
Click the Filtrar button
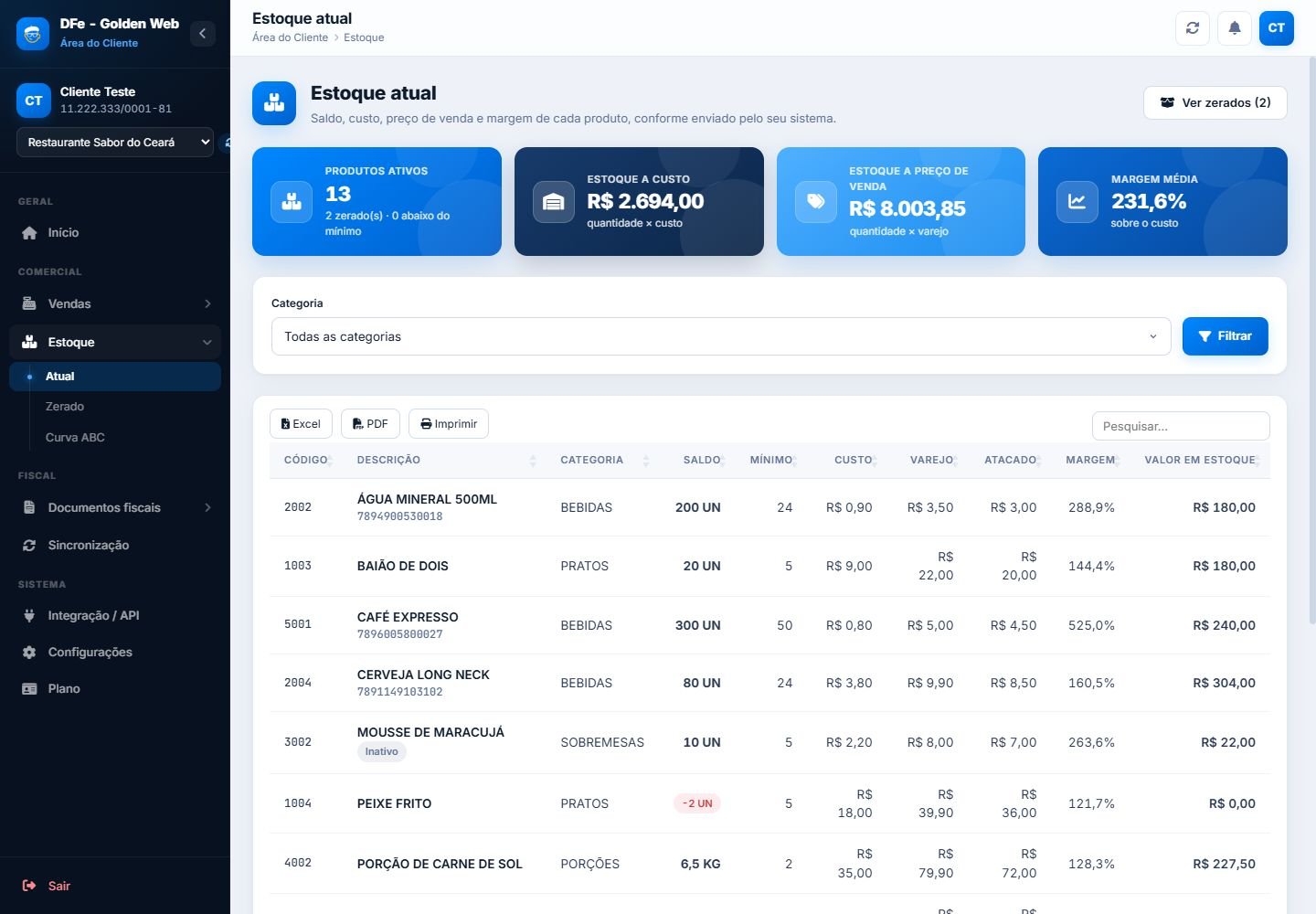1225,336
